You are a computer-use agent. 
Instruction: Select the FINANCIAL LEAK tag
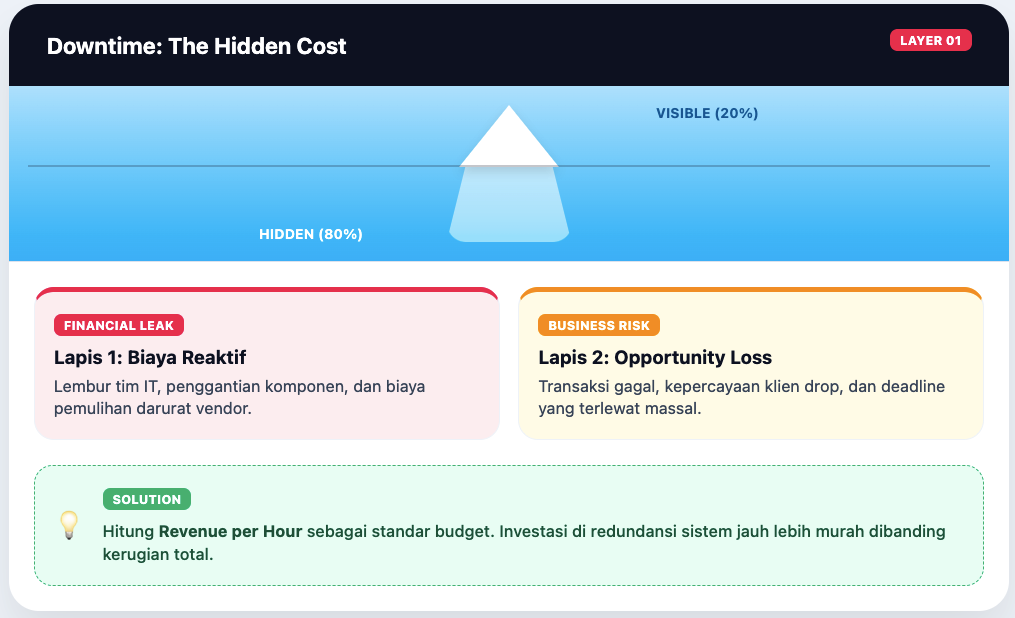click(119, 325)
